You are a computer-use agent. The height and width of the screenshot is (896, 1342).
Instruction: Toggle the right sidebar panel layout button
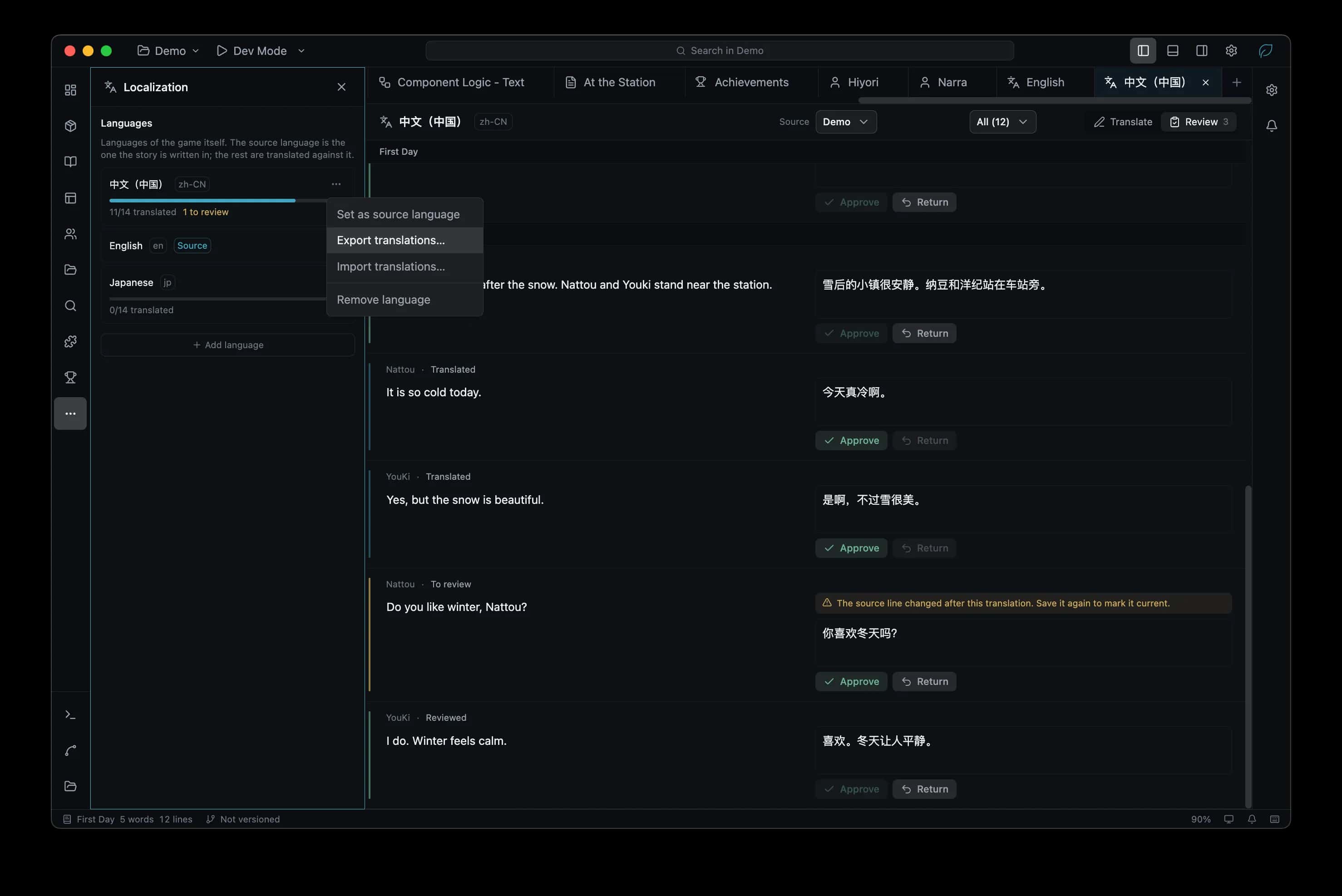pyautogui.click(x=1201, y=50)
